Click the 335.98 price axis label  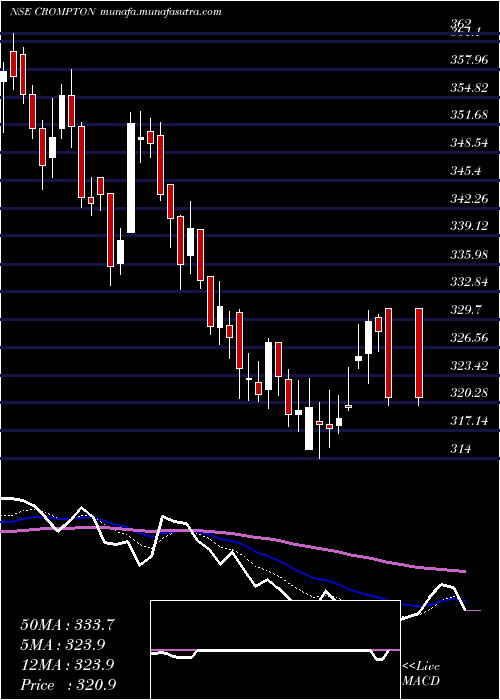pyautogui.click(x=469, y=254)
